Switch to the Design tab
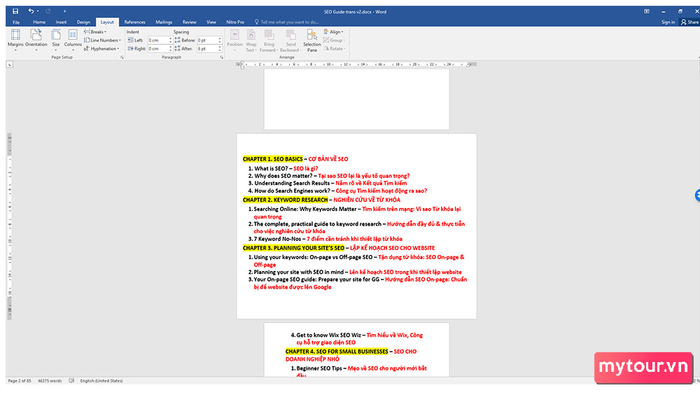Viewport: 700px width, 393px height. point(83,22)
